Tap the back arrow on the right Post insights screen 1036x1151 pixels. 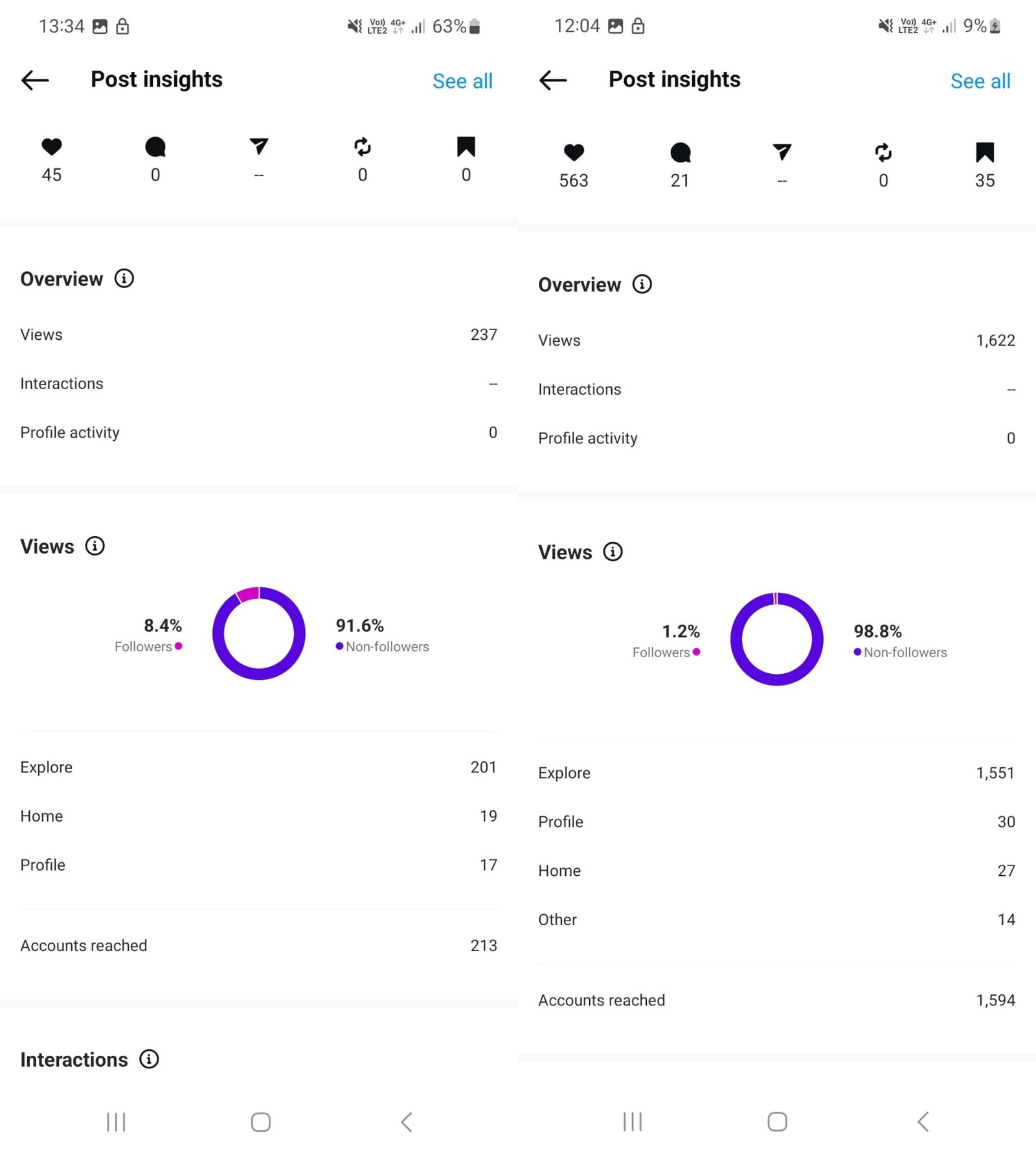pyautogui.click(x=553, y=80)
